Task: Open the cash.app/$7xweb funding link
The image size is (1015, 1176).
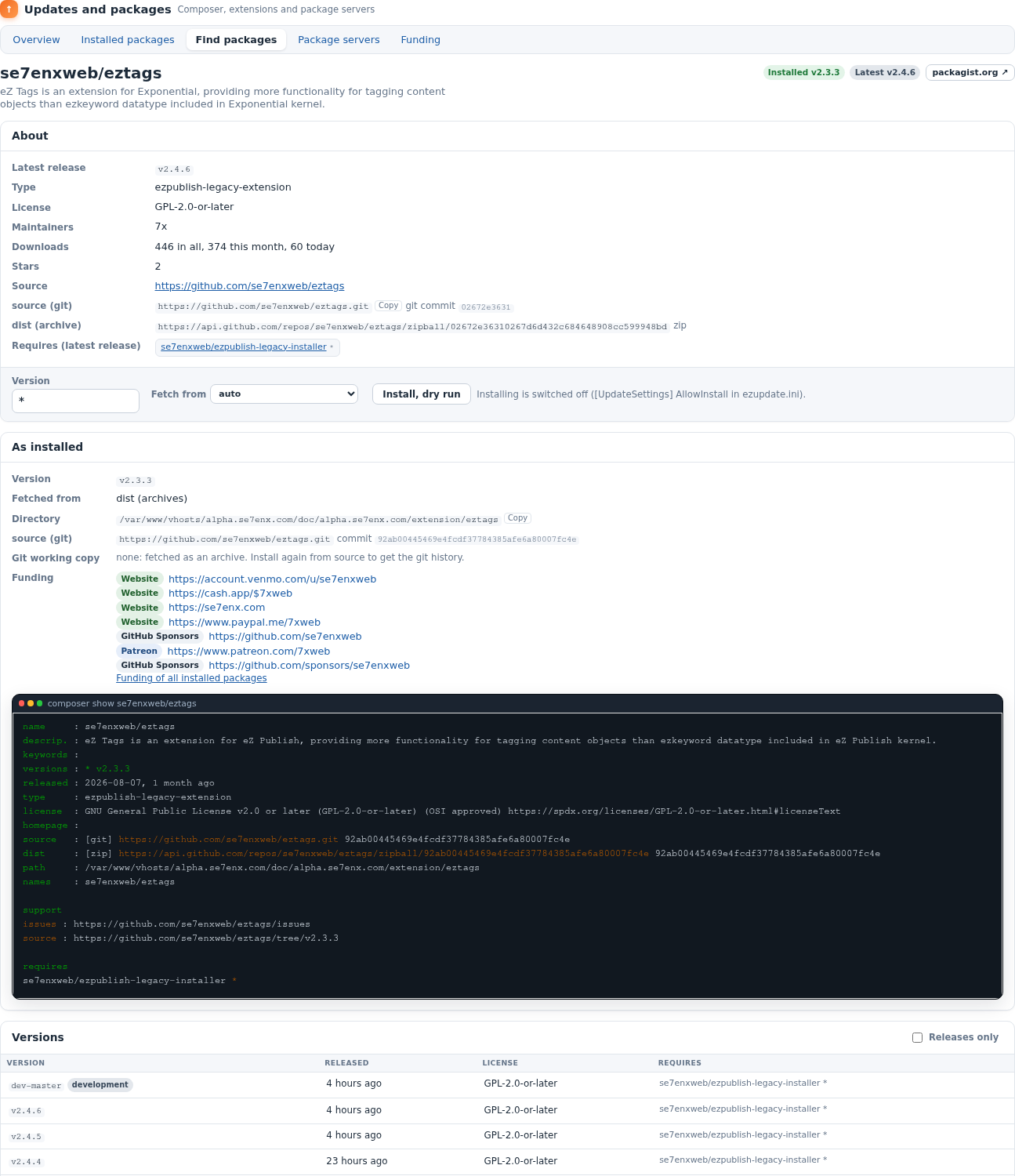Action: tap(230, 593)
